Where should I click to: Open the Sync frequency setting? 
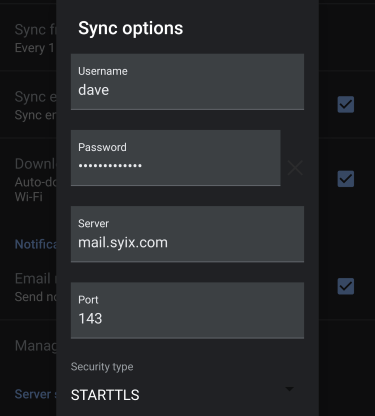[x=28, y=37]
